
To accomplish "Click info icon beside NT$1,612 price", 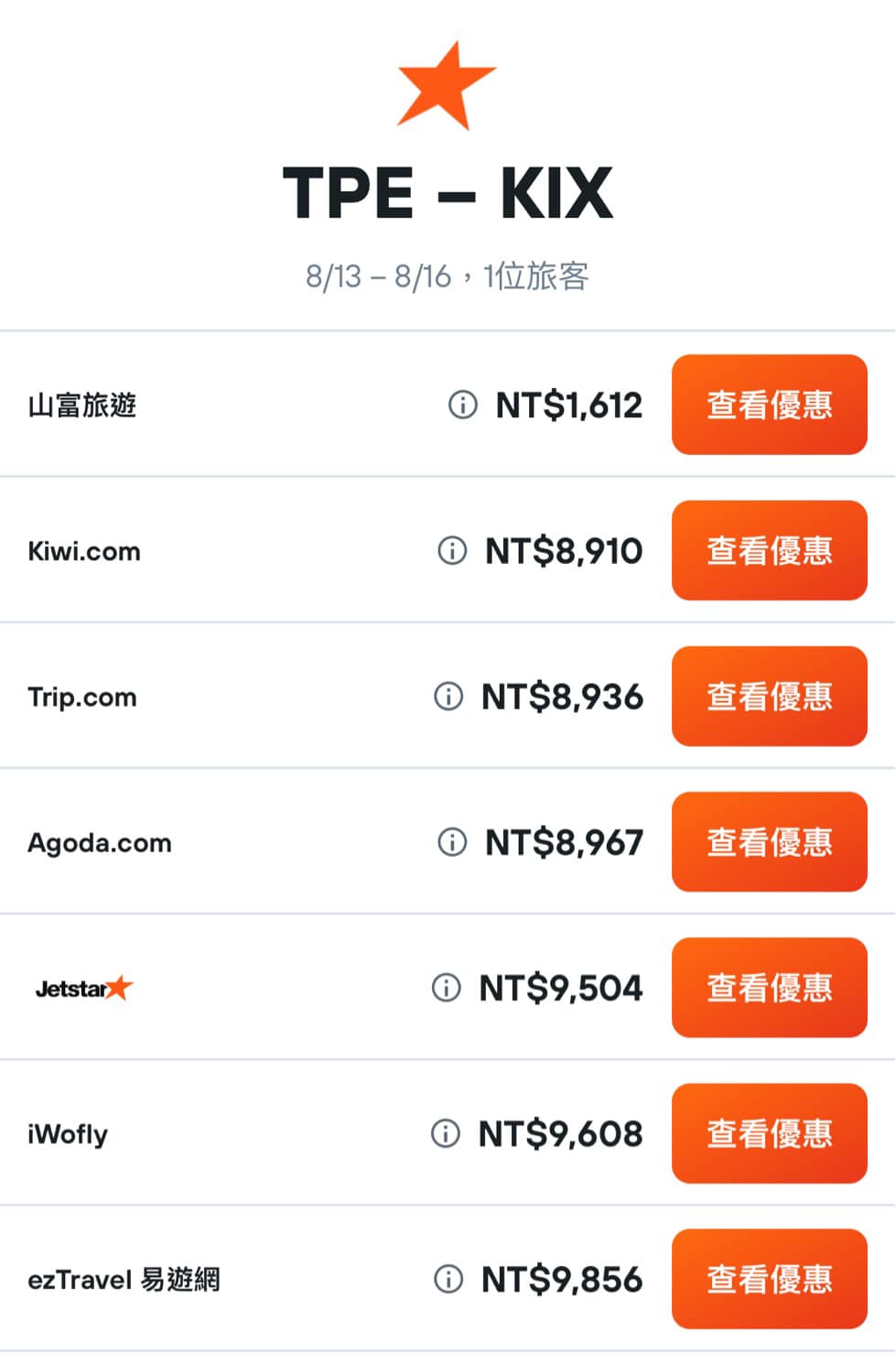I will tap(462, 405).
